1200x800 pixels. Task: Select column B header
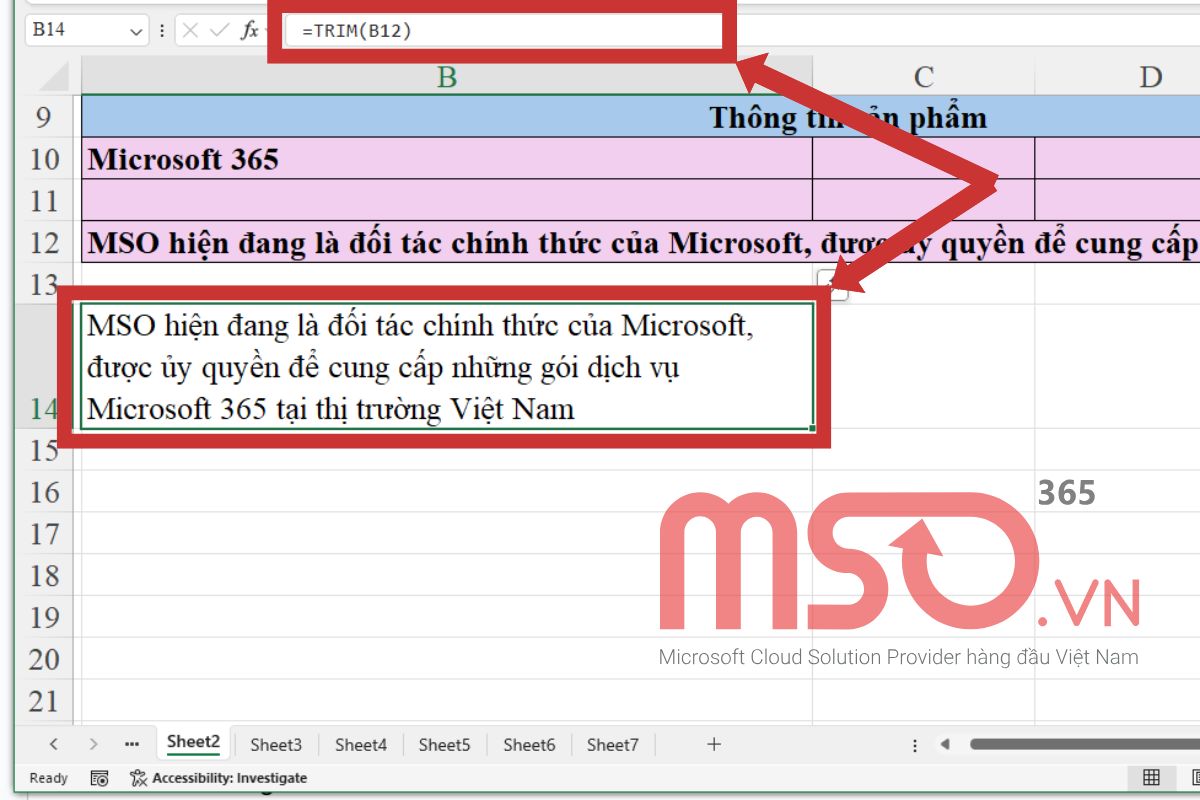(x=447, y=76)
